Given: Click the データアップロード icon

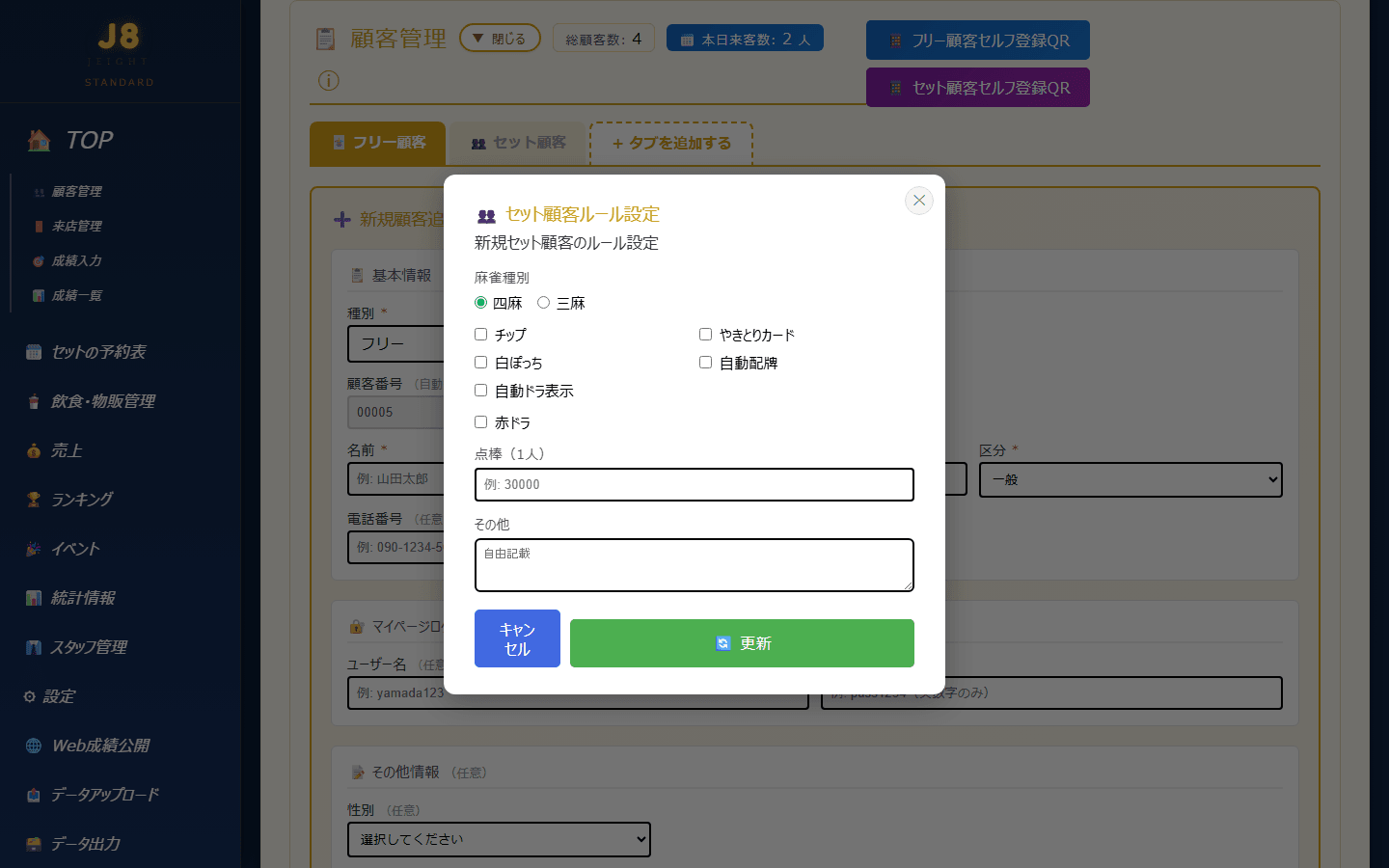Looking at the screenshot, I should pyautogui.click(x=34, y=795).
